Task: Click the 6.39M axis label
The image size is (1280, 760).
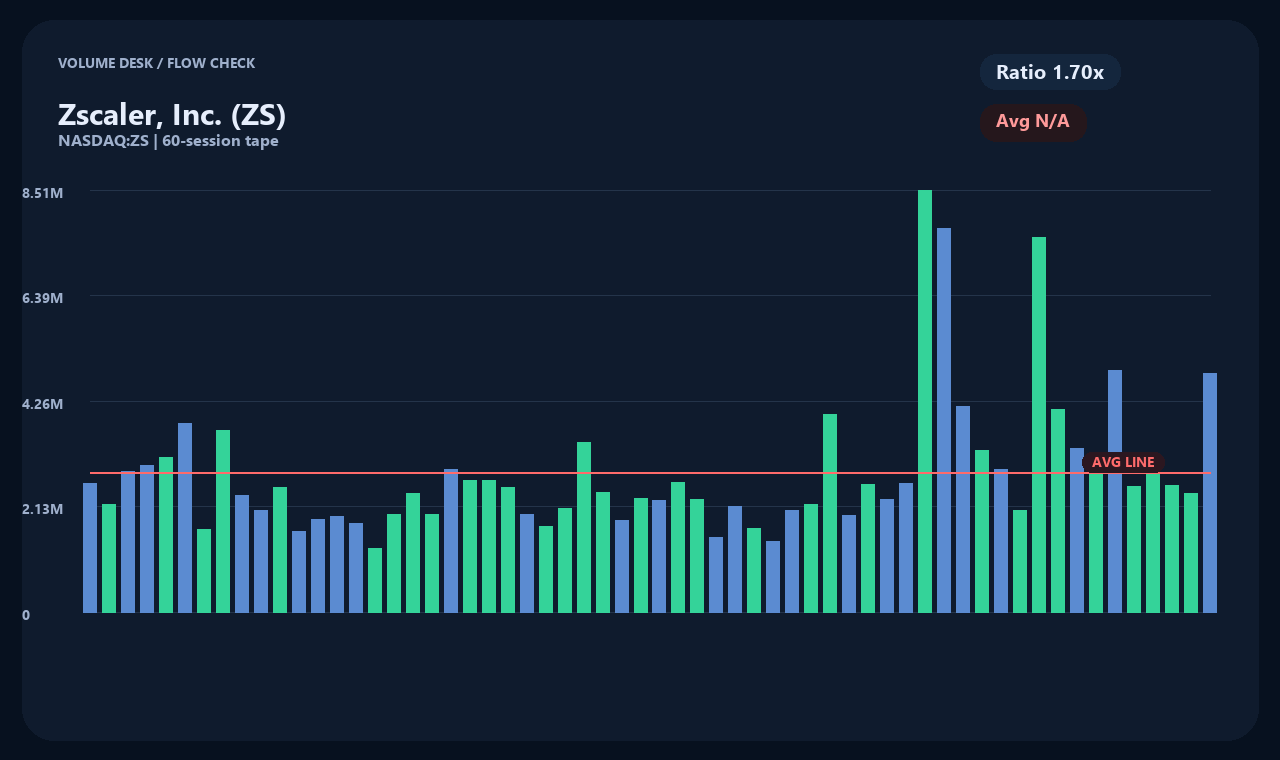Action: pos(43,298)
